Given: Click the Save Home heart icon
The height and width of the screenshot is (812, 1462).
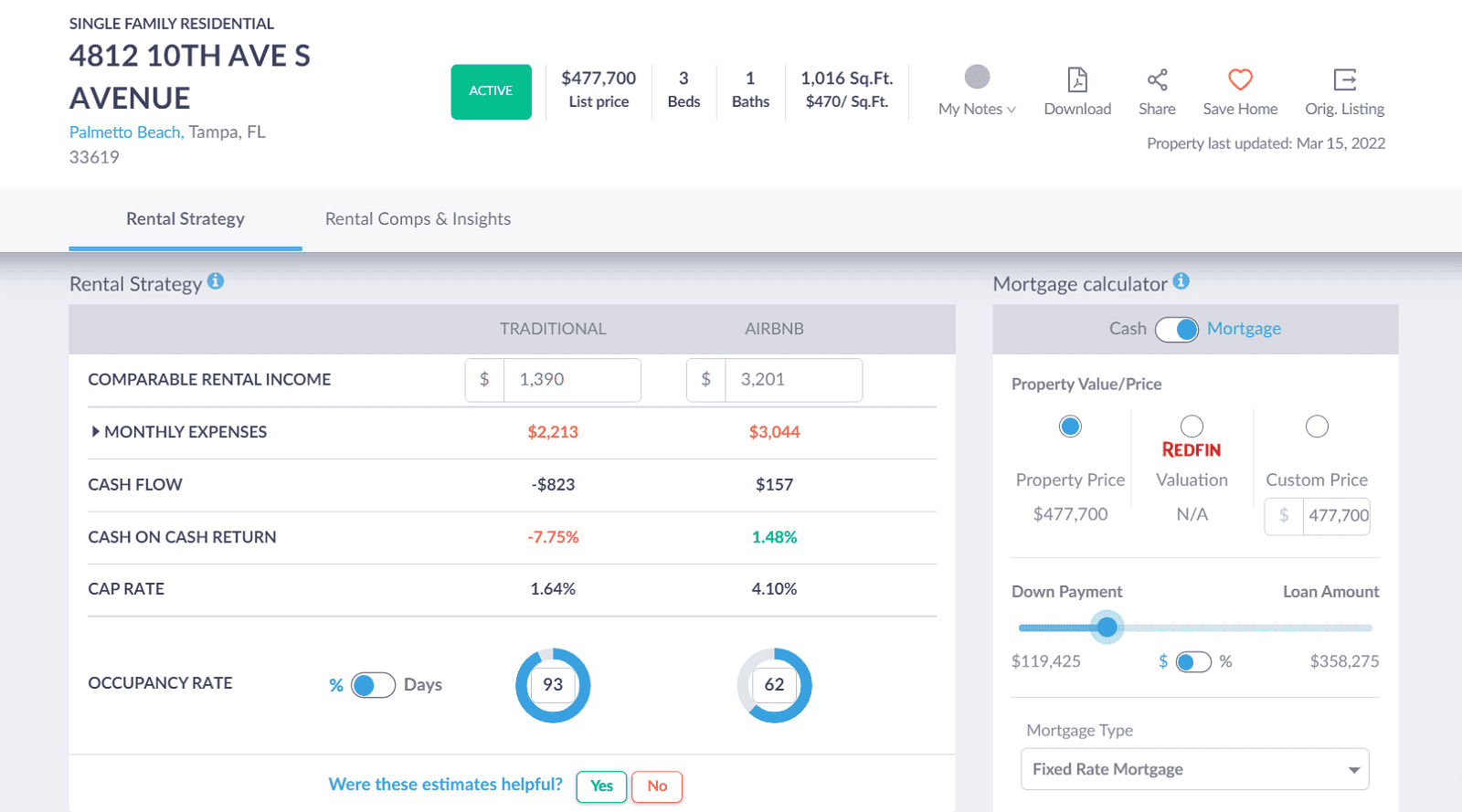Looking at the screenshot, I should point(1240,80).
